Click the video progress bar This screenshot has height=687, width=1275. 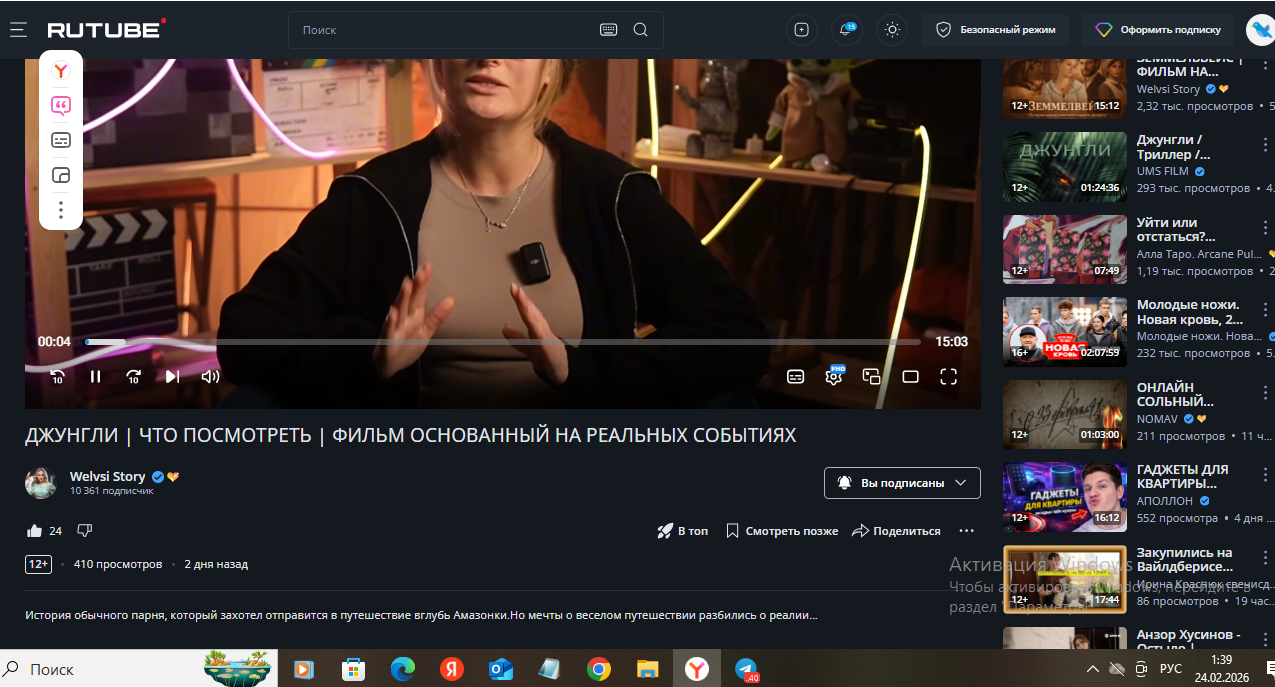[x=502, y=342]
